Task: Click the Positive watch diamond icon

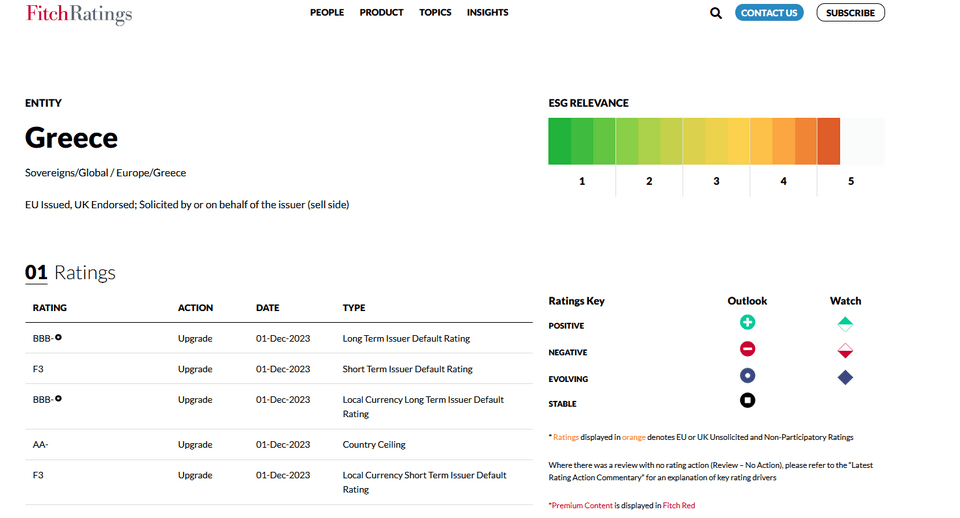Action: [845, 324]
